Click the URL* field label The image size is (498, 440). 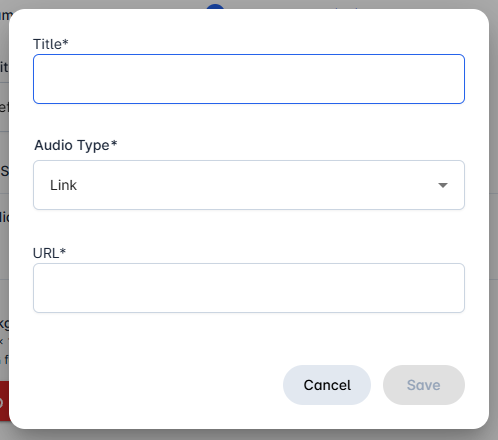tap(49, 253)
